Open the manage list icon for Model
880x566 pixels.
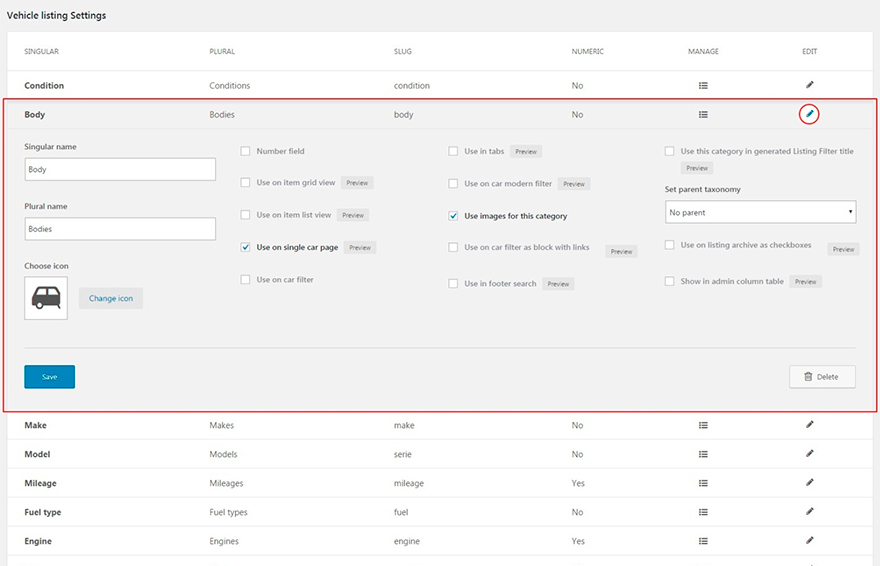pyautogui.click(x=703, y=454)
